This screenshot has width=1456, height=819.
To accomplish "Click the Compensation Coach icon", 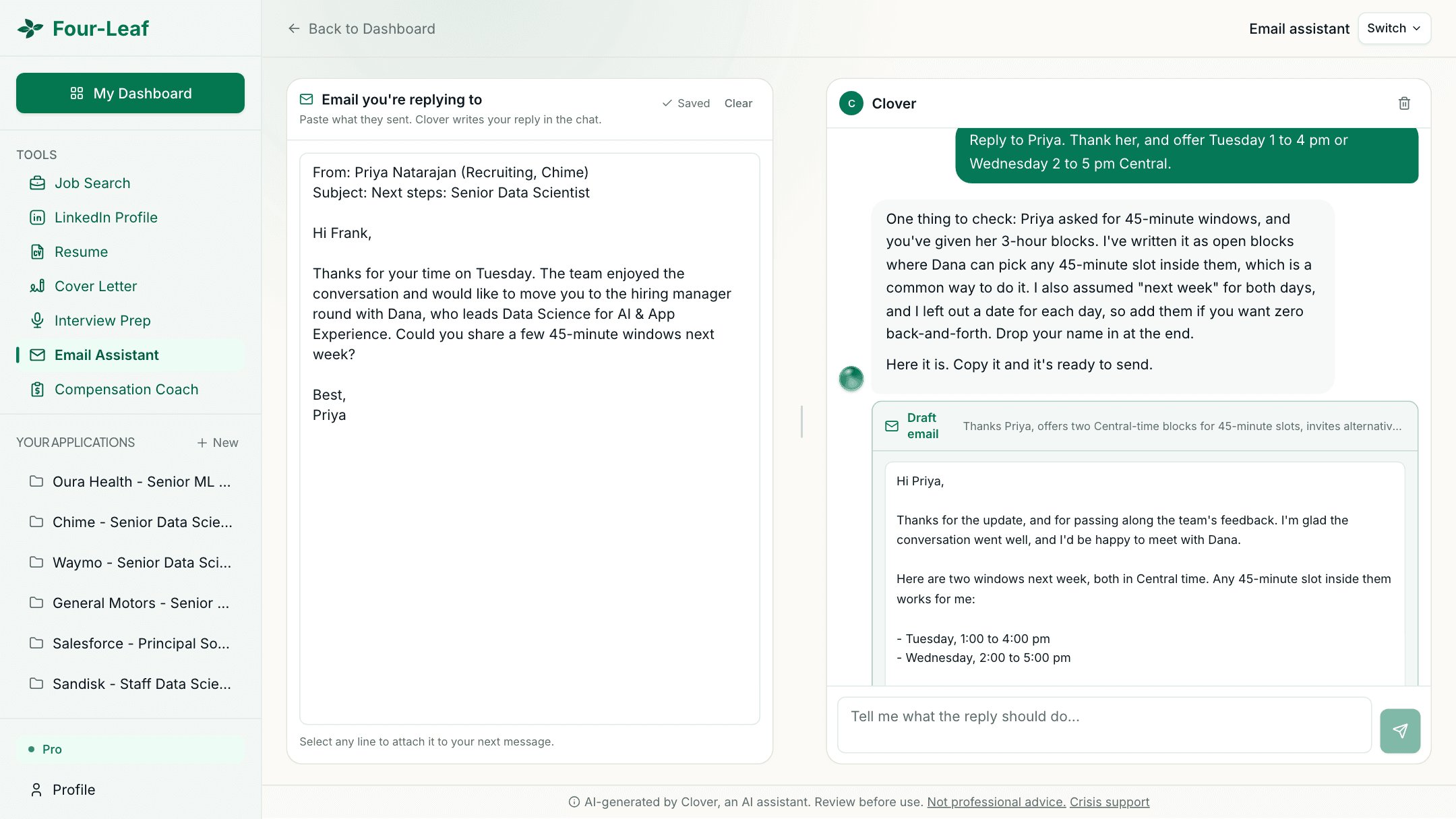I will point(38,390).
